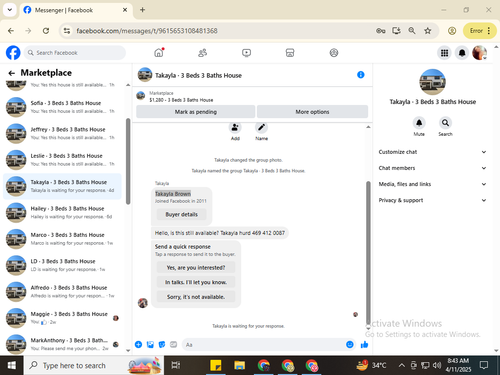Viewport: 500px width, 375px height.
Task: Open more actions plus icon in composer
Action: click(138, 344)
